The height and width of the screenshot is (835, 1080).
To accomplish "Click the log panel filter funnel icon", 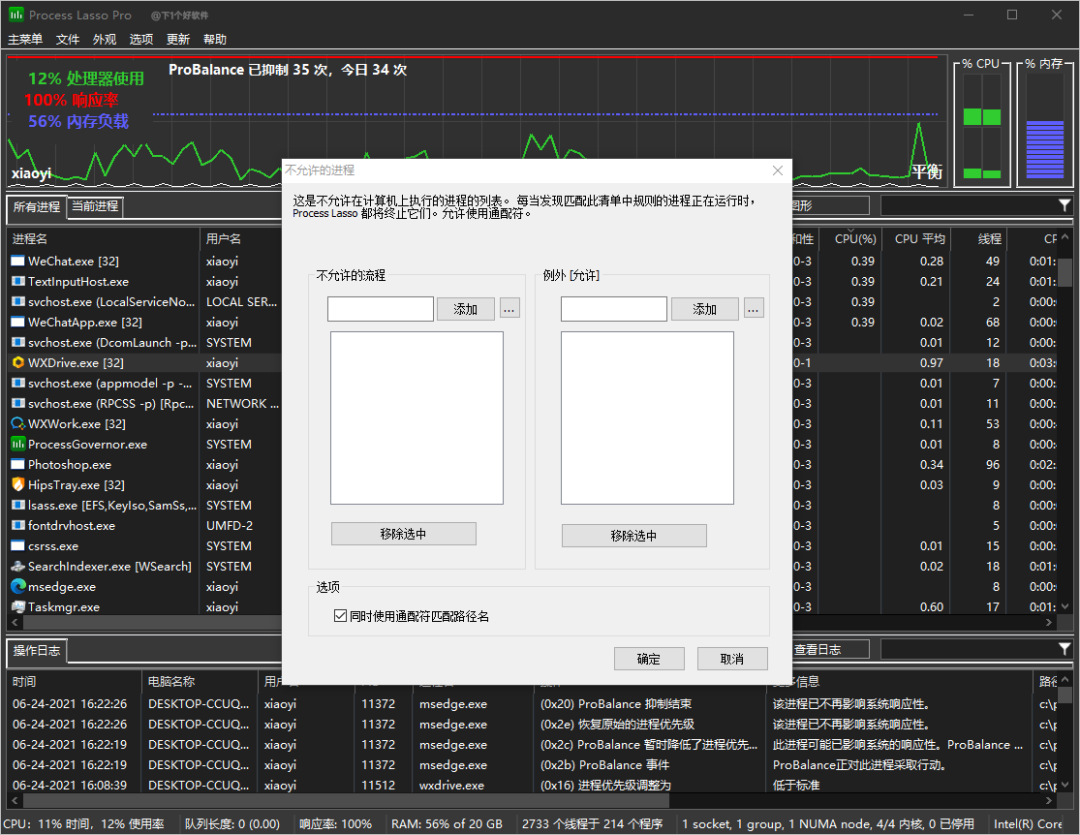I will coord(1064,650).
